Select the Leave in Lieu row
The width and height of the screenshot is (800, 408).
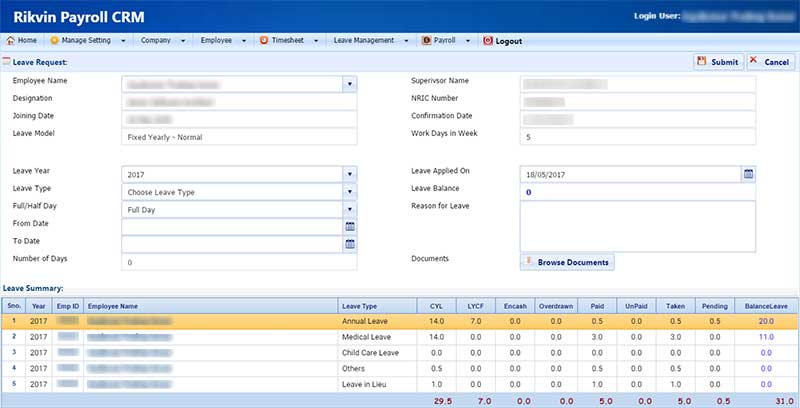point(400,385)
